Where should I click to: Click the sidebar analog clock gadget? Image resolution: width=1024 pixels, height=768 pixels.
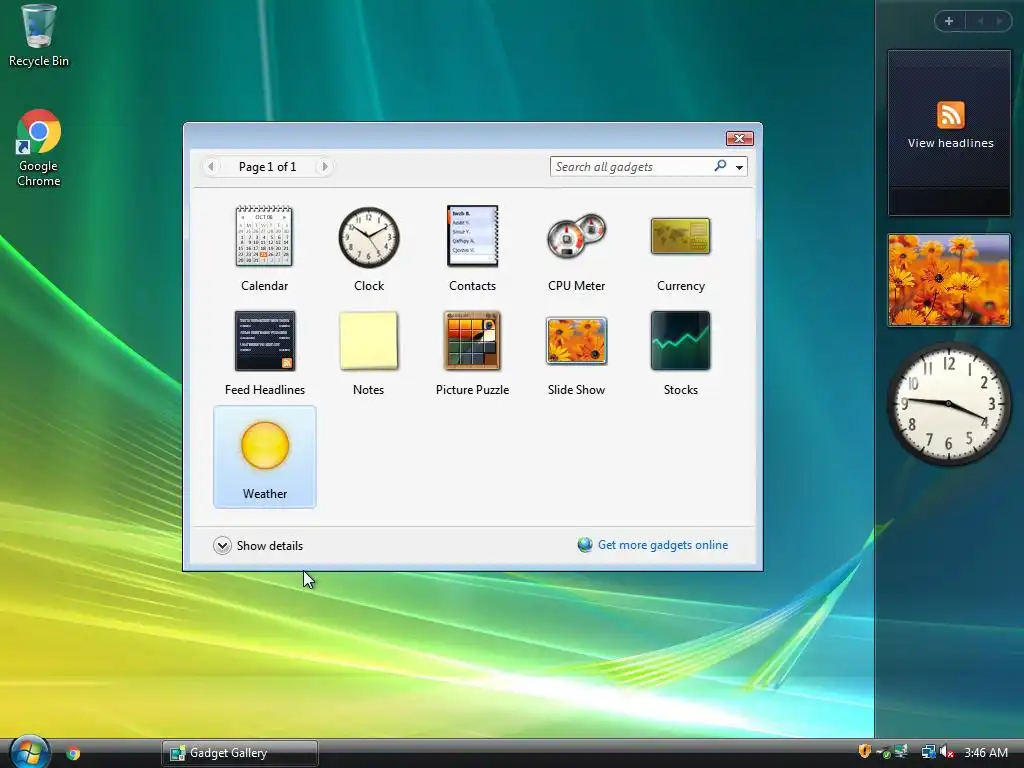(949, 404)
